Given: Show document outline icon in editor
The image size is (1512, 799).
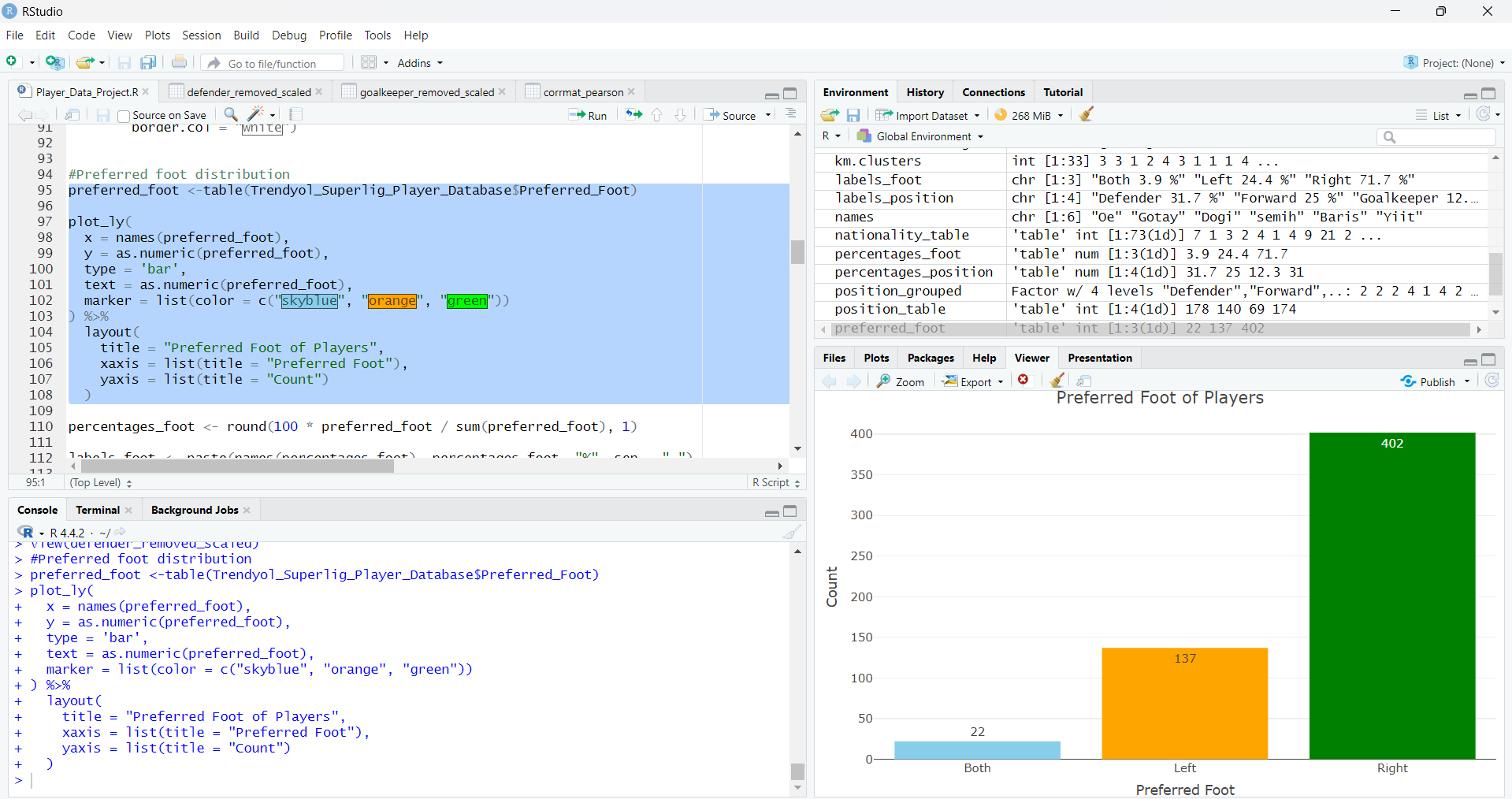Looking at the screenshot, I should [791, 114].
